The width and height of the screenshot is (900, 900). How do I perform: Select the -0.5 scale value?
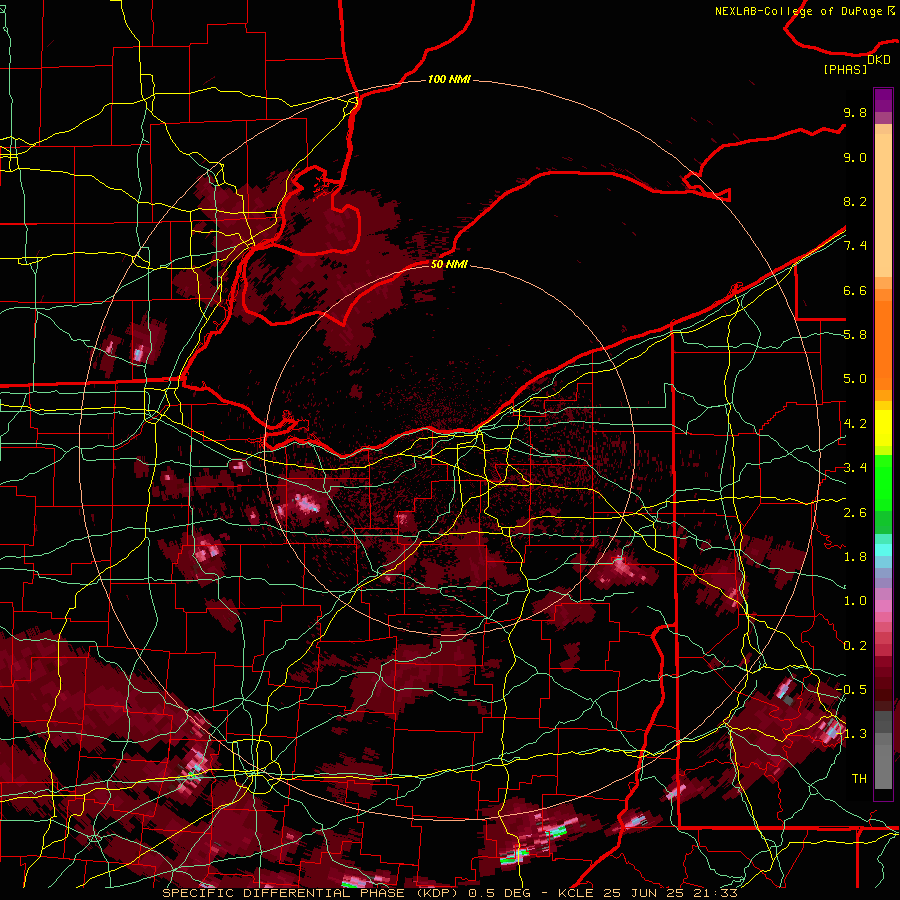tap(851, 690)
